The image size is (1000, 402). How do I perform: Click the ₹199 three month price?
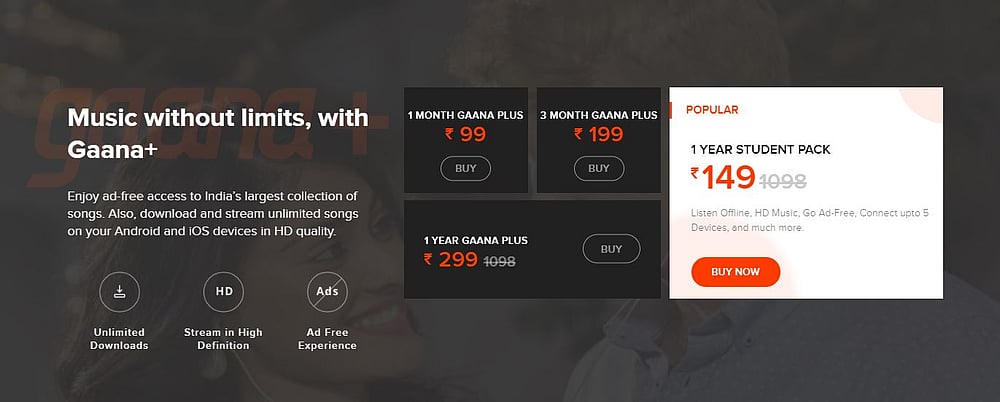coord(598,135)
